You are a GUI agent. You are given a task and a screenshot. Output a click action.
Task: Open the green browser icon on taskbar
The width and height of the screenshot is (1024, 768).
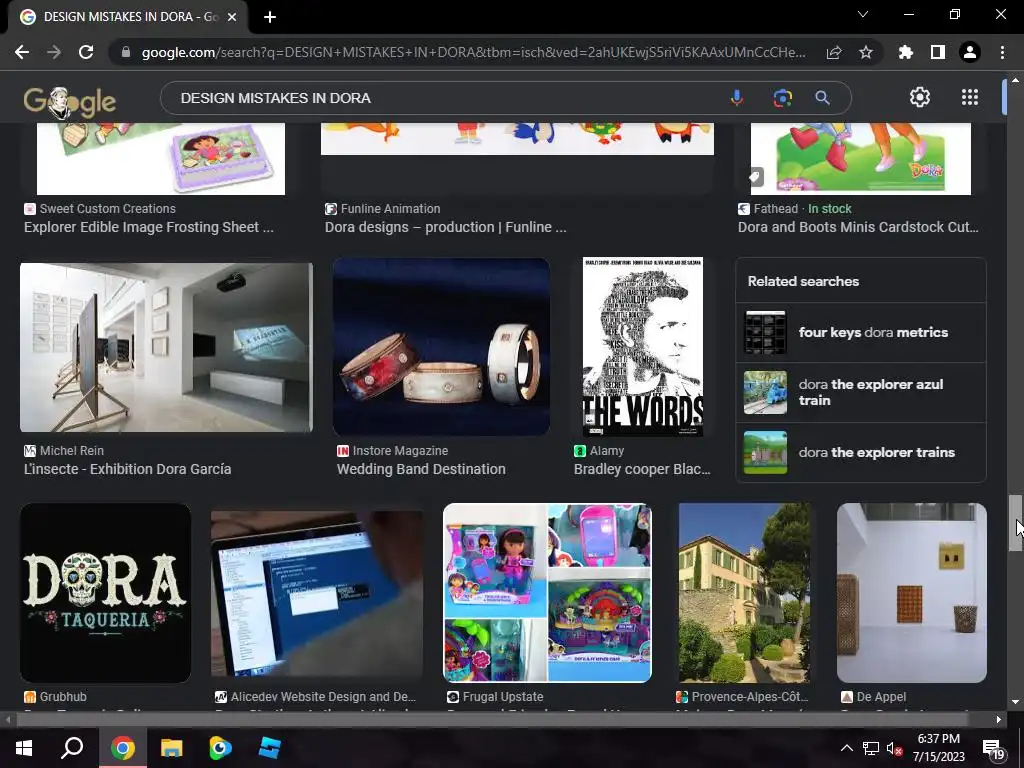coord(220,748)
